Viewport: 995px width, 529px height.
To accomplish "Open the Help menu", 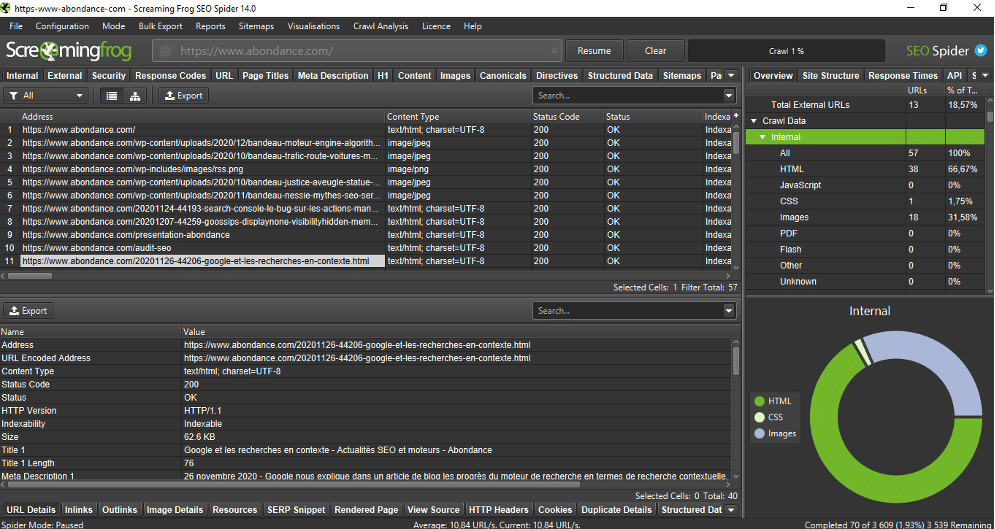I will pos(473,26).
